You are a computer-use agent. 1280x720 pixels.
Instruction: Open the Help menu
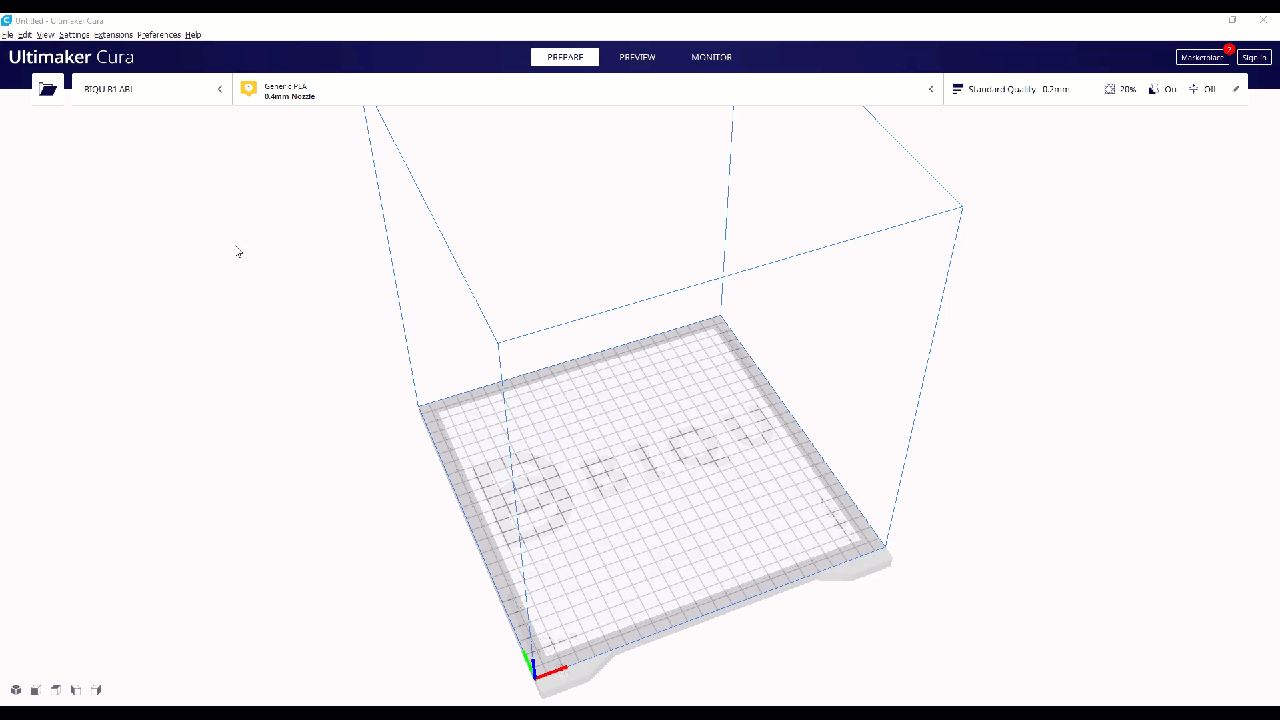[193, 35]
